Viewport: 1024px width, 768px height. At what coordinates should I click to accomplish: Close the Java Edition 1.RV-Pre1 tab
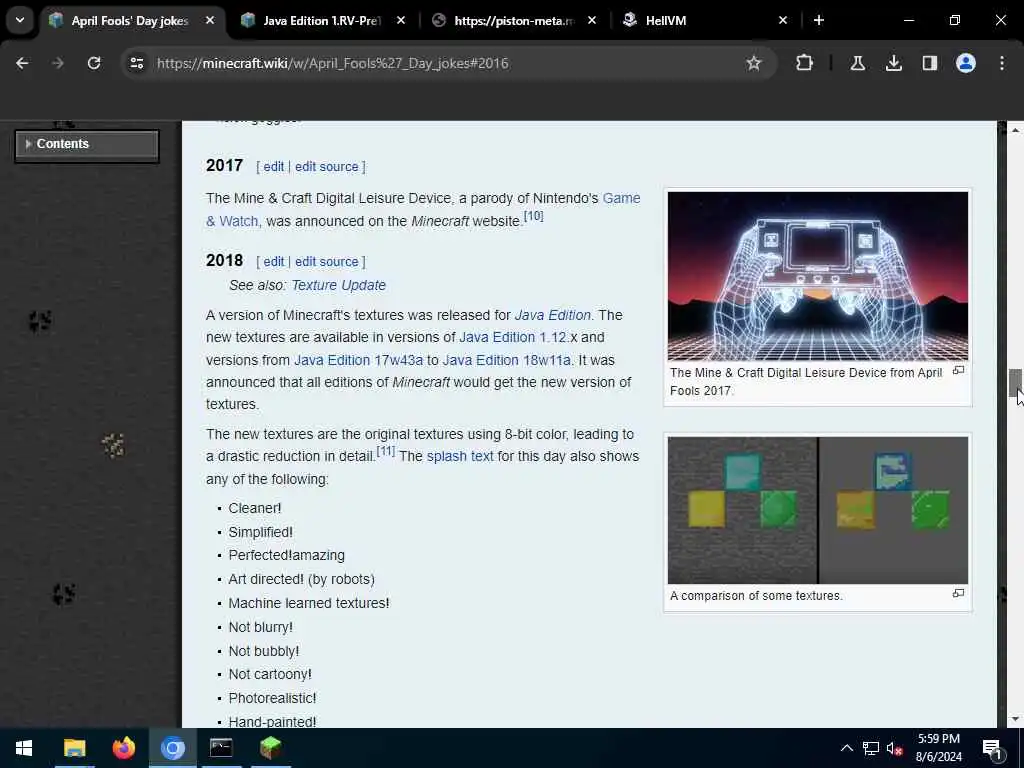[401, 21]
